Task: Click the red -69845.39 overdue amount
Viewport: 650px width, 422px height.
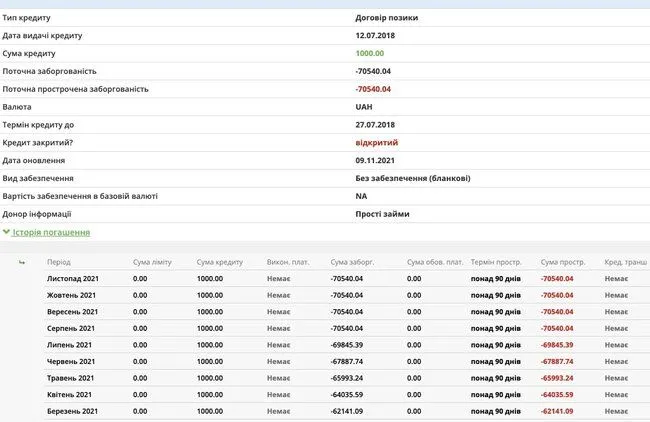Action: (x=557, y=345)
